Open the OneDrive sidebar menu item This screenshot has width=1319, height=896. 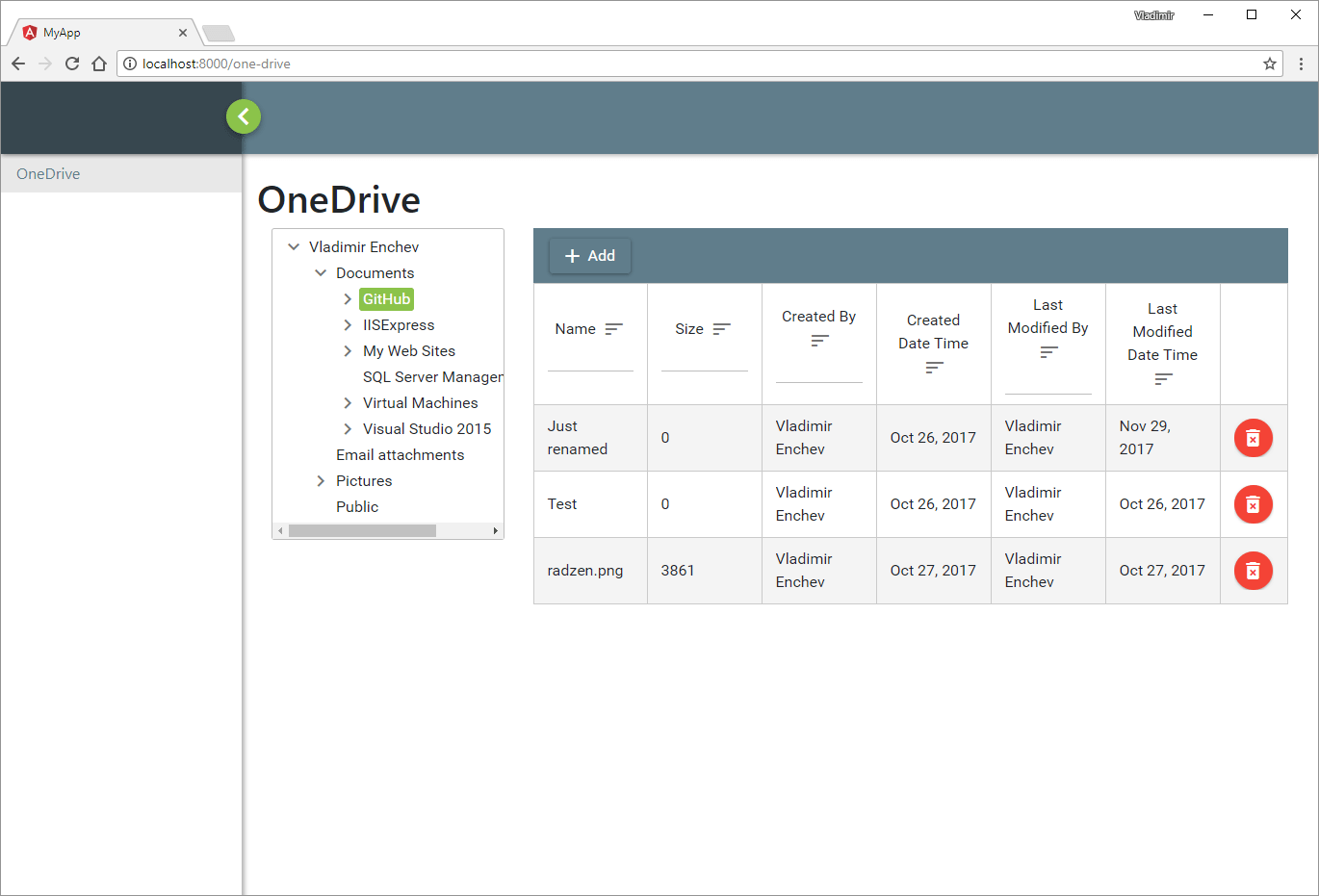pos(121,174)
